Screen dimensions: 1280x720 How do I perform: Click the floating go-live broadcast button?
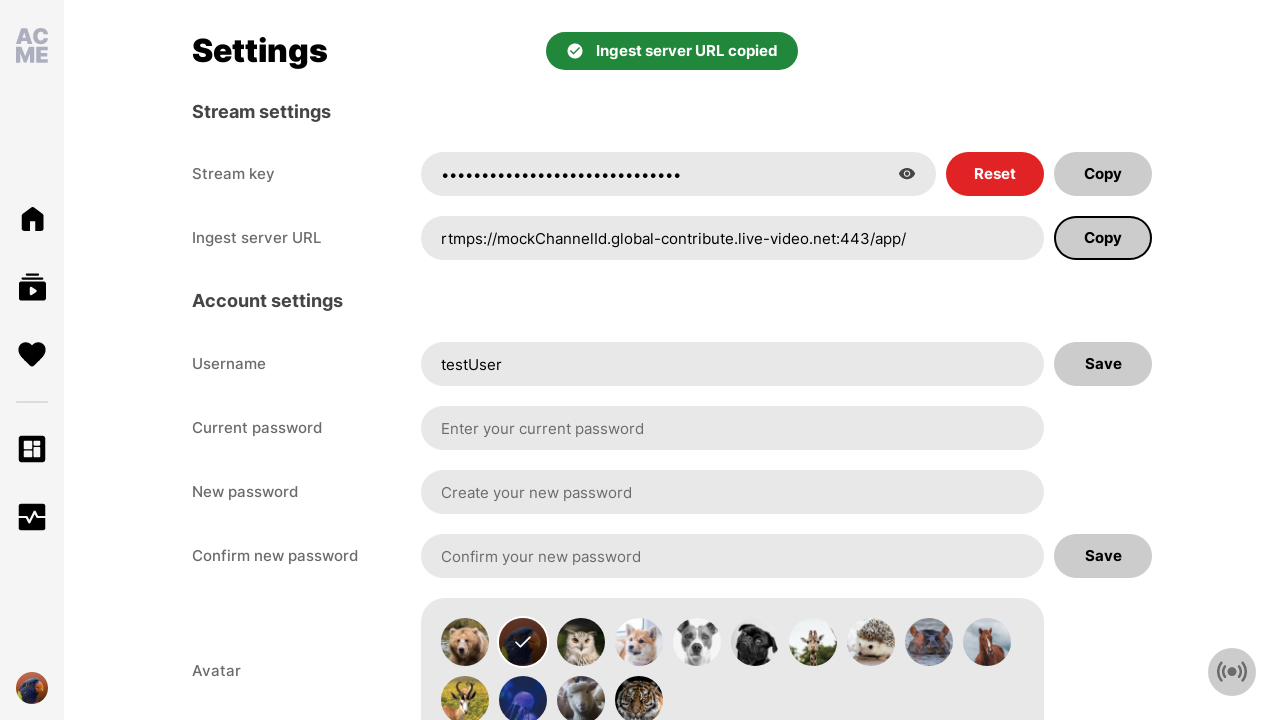[x=1232, y=672]
